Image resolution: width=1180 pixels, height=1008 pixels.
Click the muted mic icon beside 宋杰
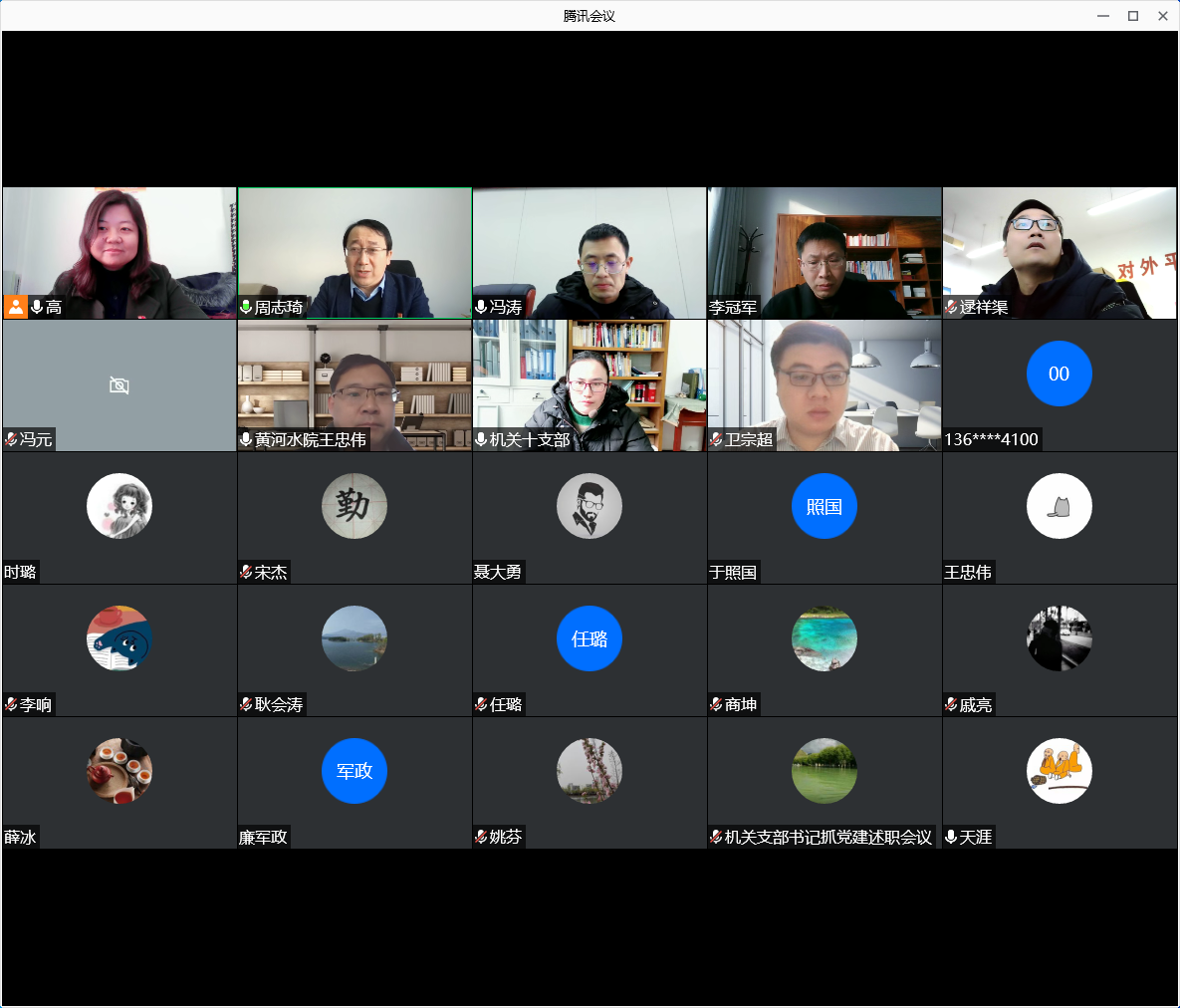point(246,572)
